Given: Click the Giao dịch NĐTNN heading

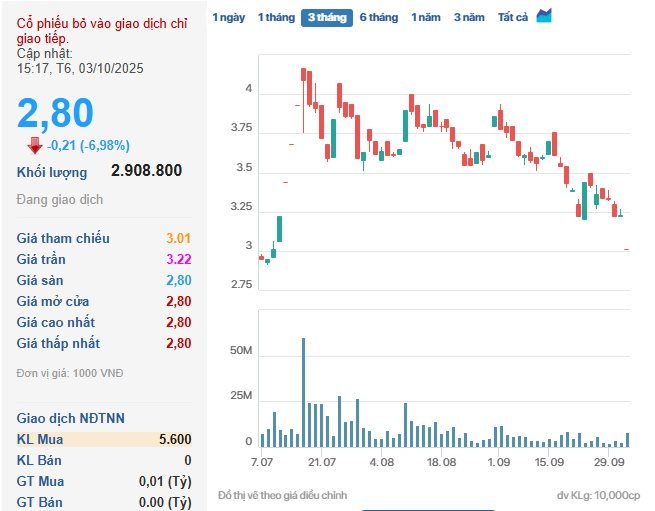Looking at the screenshot, I should coord(71,417).
